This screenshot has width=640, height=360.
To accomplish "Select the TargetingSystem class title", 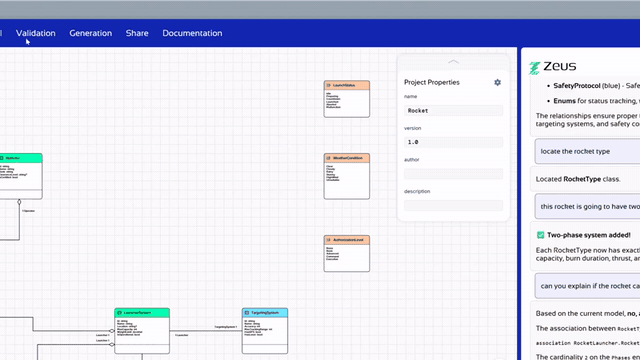I will point(265,313).
